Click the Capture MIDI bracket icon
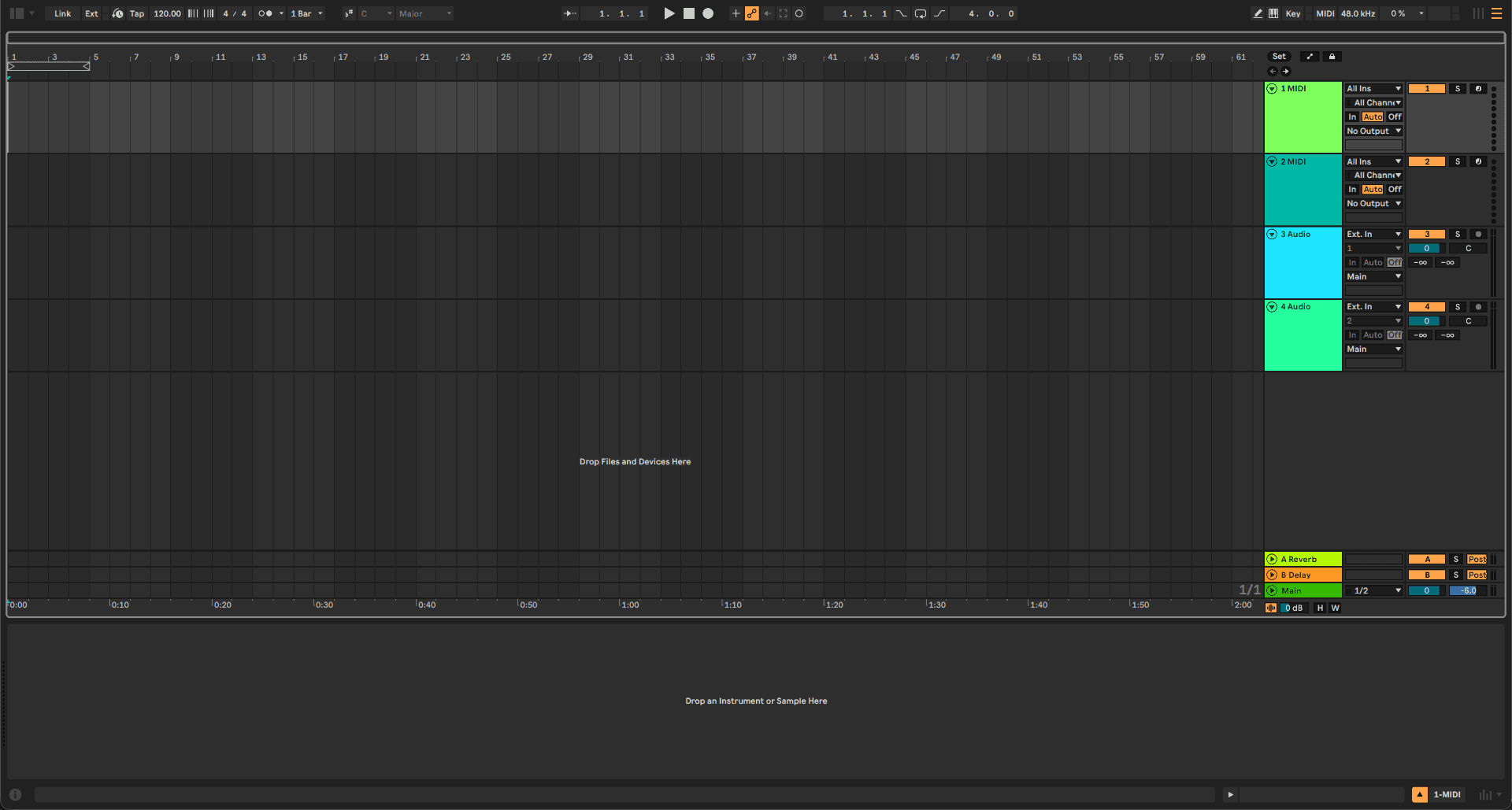The image size is (1512, 810). pyautogui.click(x=784, y=13)
